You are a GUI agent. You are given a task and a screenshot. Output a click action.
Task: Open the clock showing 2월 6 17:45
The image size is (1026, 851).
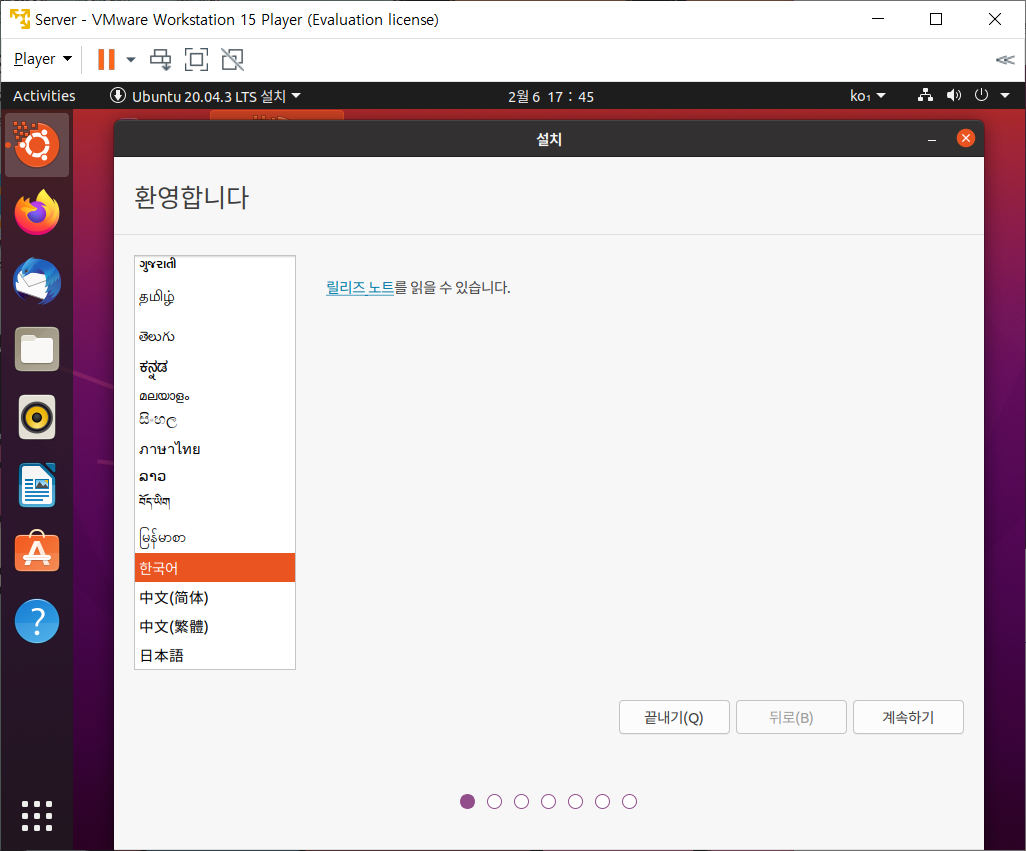(550, 97)
